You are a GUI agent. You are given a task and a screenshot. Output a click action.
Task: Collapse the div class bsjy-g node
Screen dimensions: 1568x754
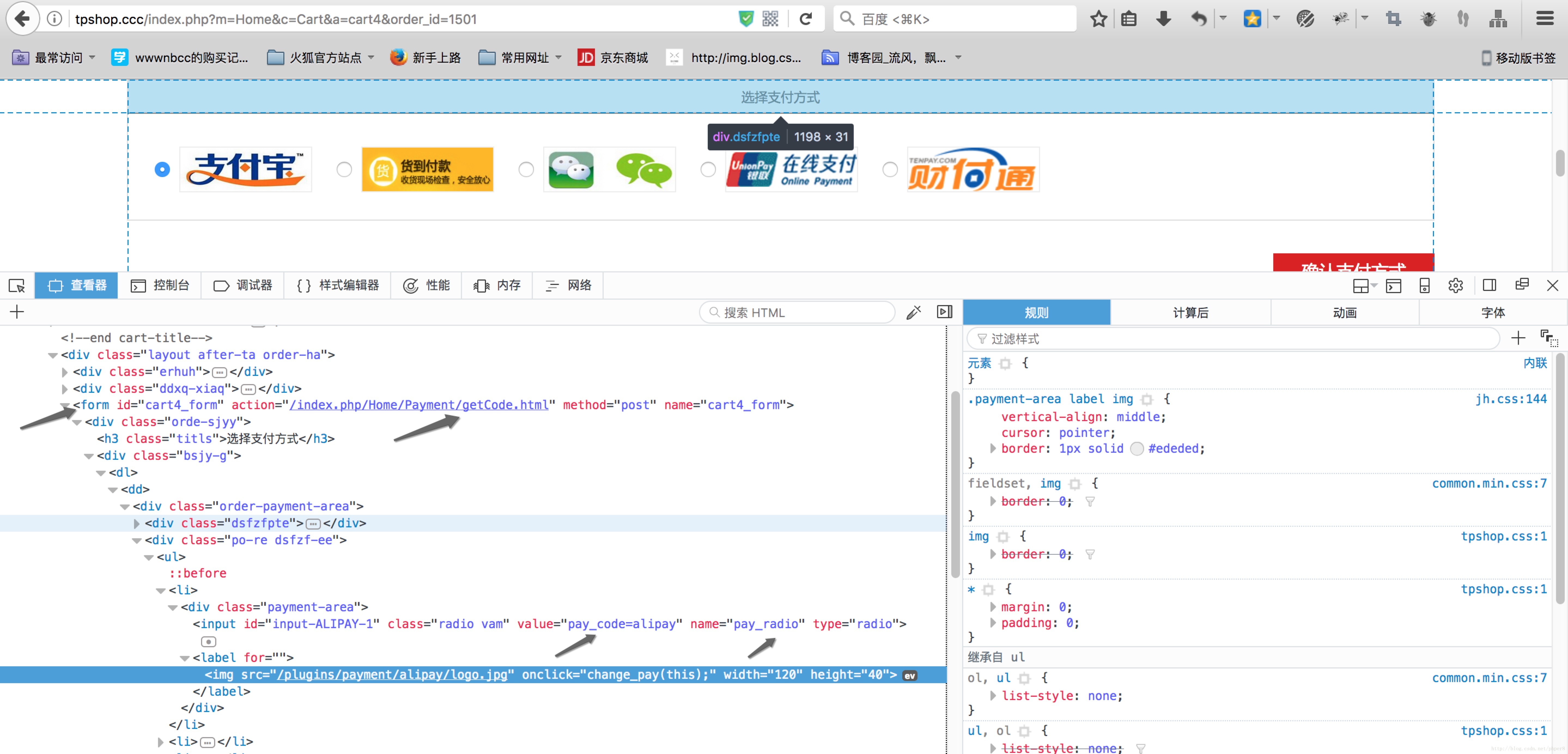pyautogui.click(x=89, y=456)
